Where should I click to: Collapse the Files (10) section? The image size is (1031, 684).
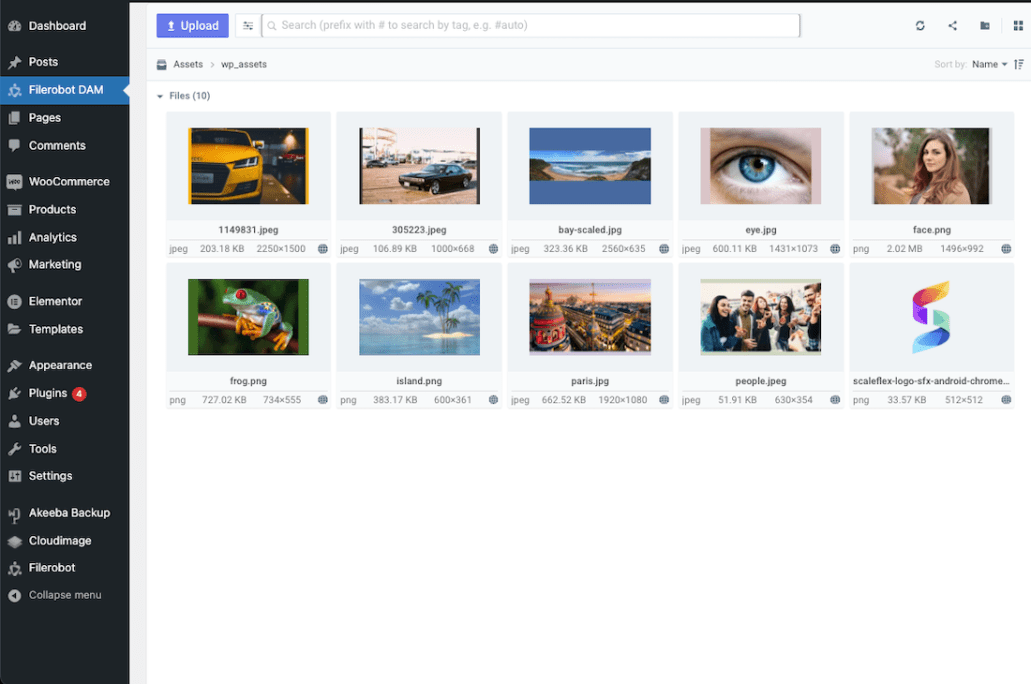pyautogui.click(x=160, y=96)
